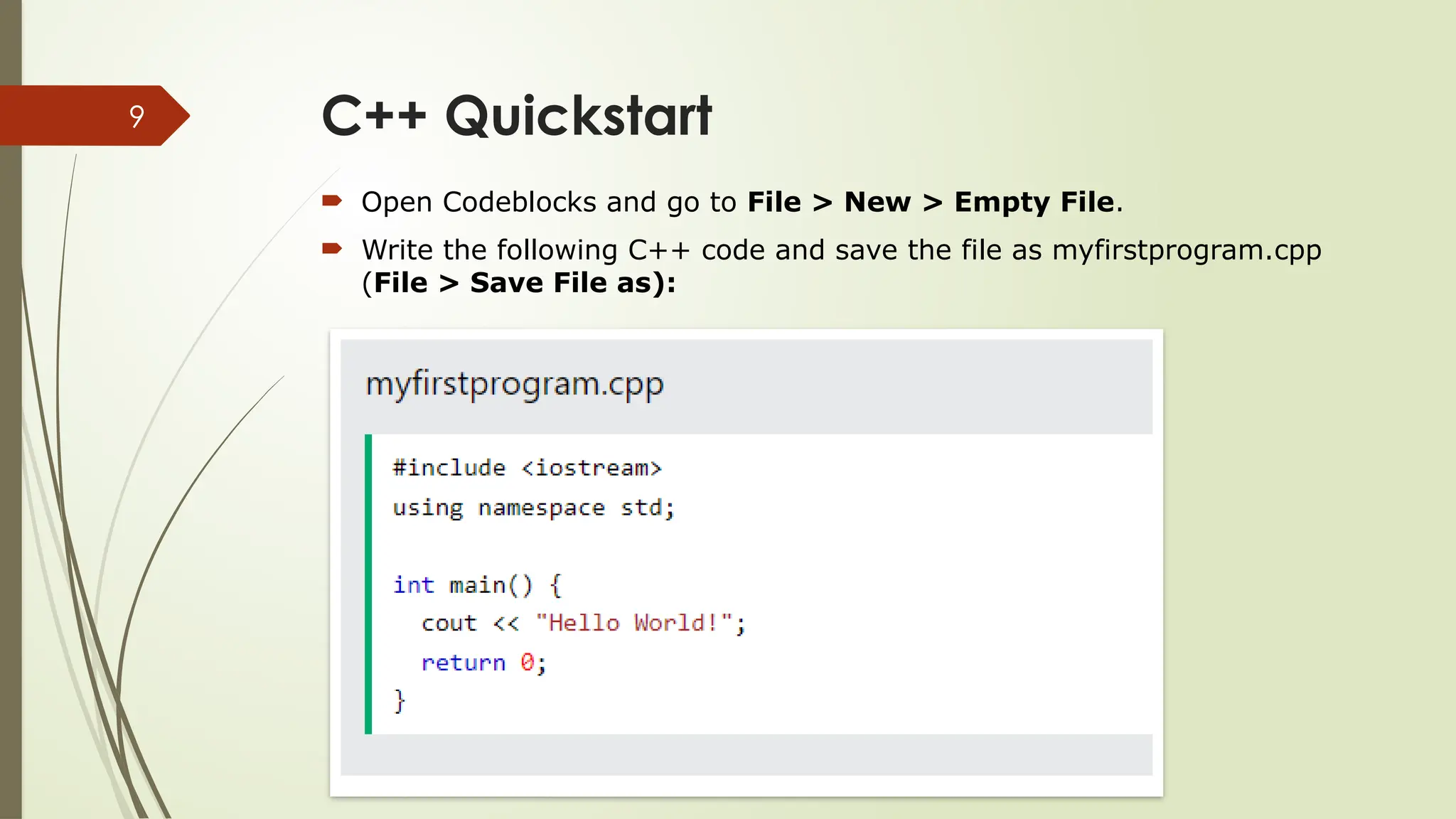Click the bold text 'File > New > Empty File'
This screenshot has width=1456, height=819.
(x=931, y=202)
